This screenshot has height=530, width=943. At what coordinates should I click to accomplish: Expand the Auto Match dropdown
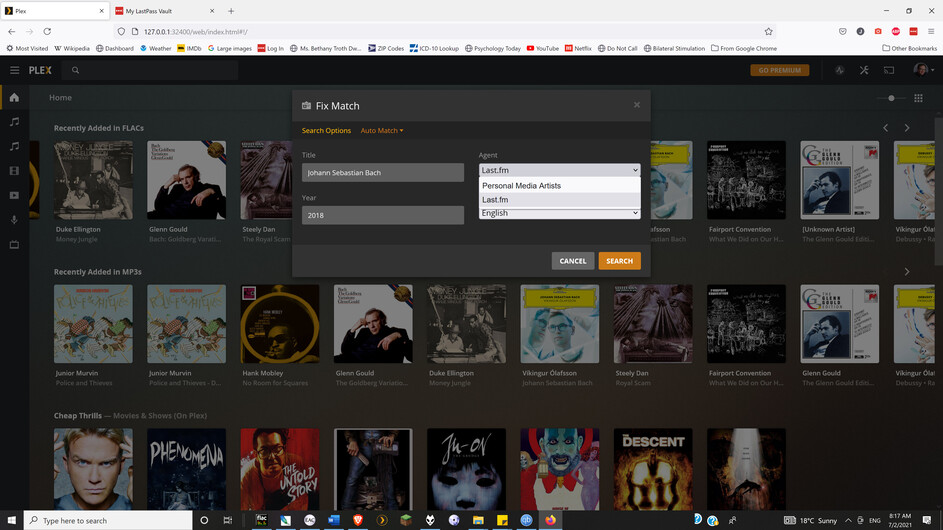[x=382, y=131]
